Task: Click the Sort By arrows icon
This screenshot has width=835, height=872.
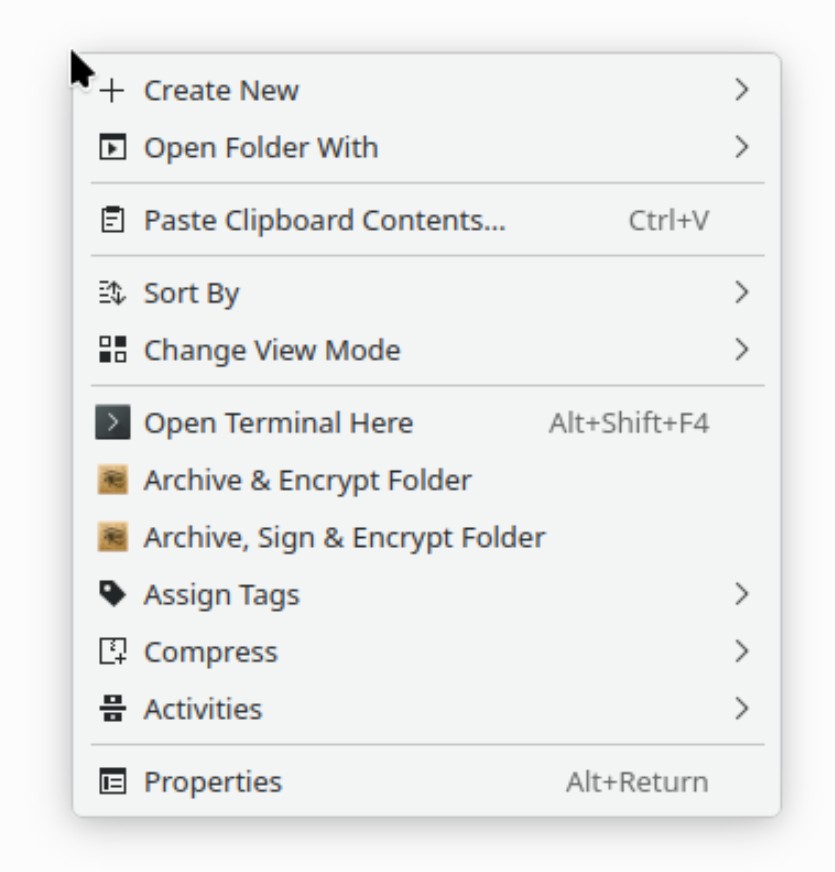Action: point(113,293)
